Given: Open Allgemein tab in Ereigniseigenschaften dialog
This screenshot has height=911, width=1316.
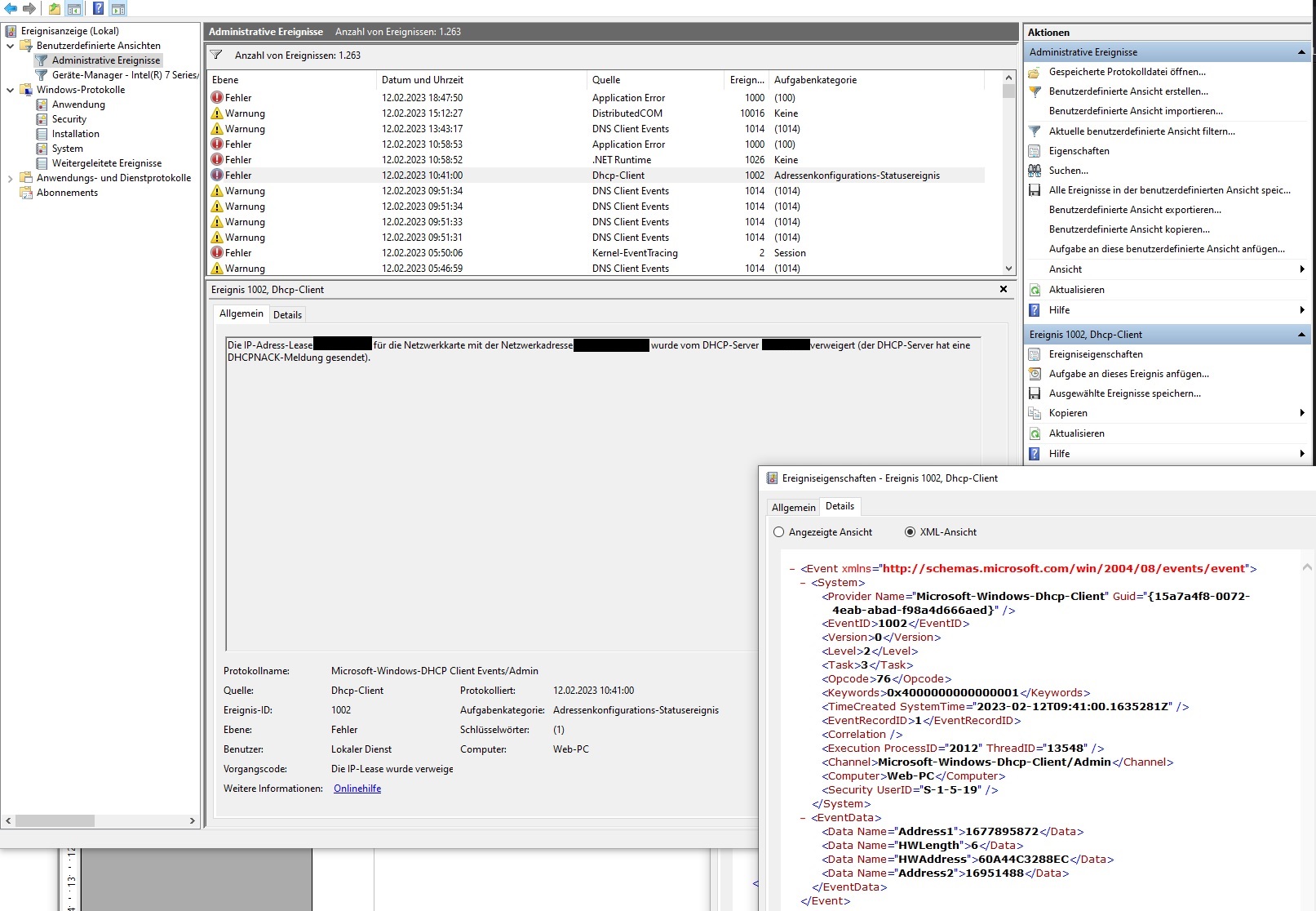Looking at the screenshot, I should pyautogui.click(x=793, y=508).
